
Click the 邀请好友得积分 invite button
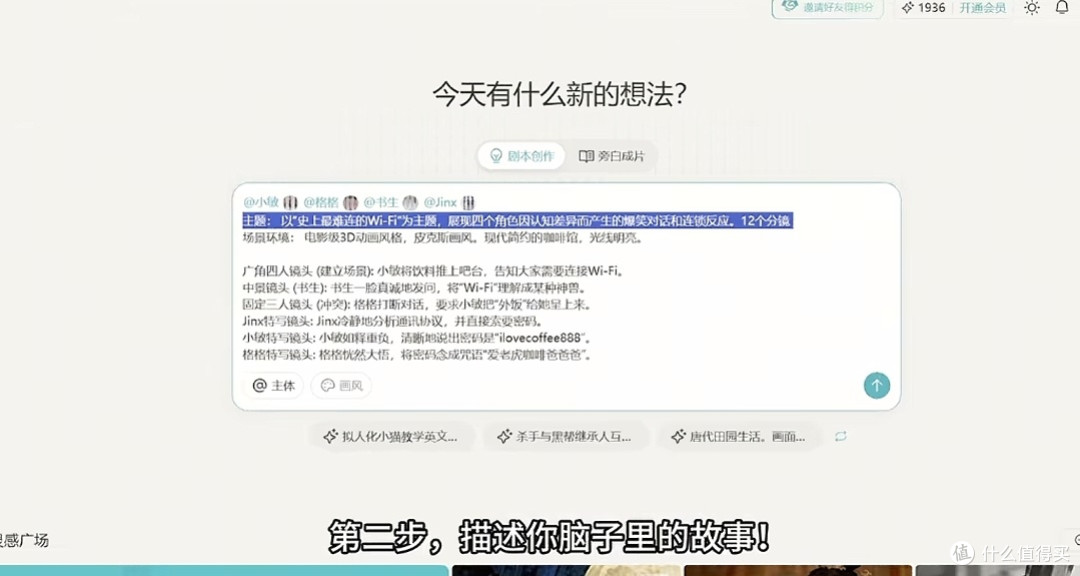tap(828, 8)
